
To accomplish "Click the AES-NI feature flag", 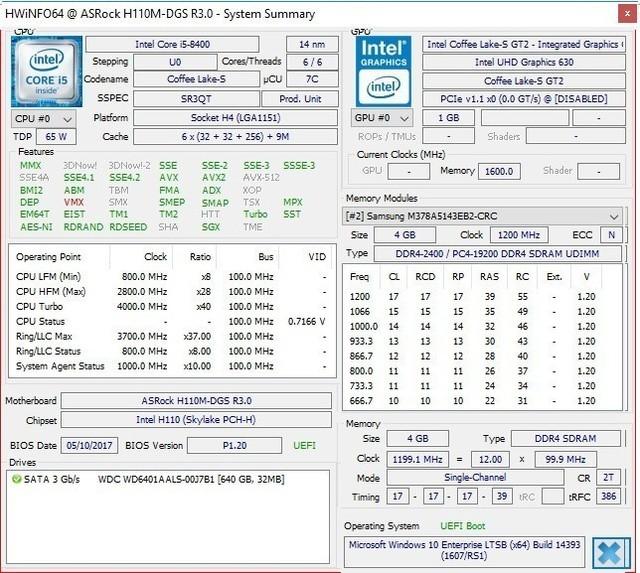I will pyautogui.click(x=36, y=227).
